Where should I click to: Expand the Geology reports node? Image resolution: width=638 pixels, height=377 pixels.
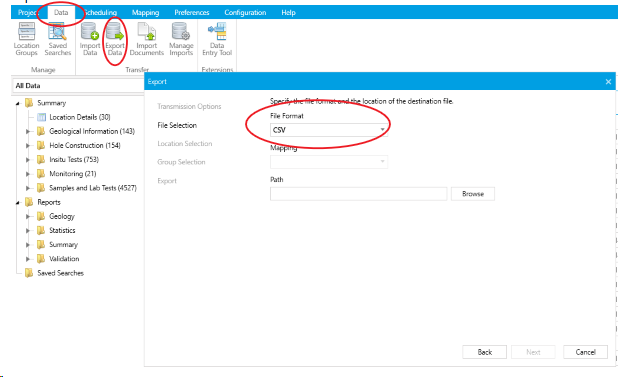[x=28, y=216]
